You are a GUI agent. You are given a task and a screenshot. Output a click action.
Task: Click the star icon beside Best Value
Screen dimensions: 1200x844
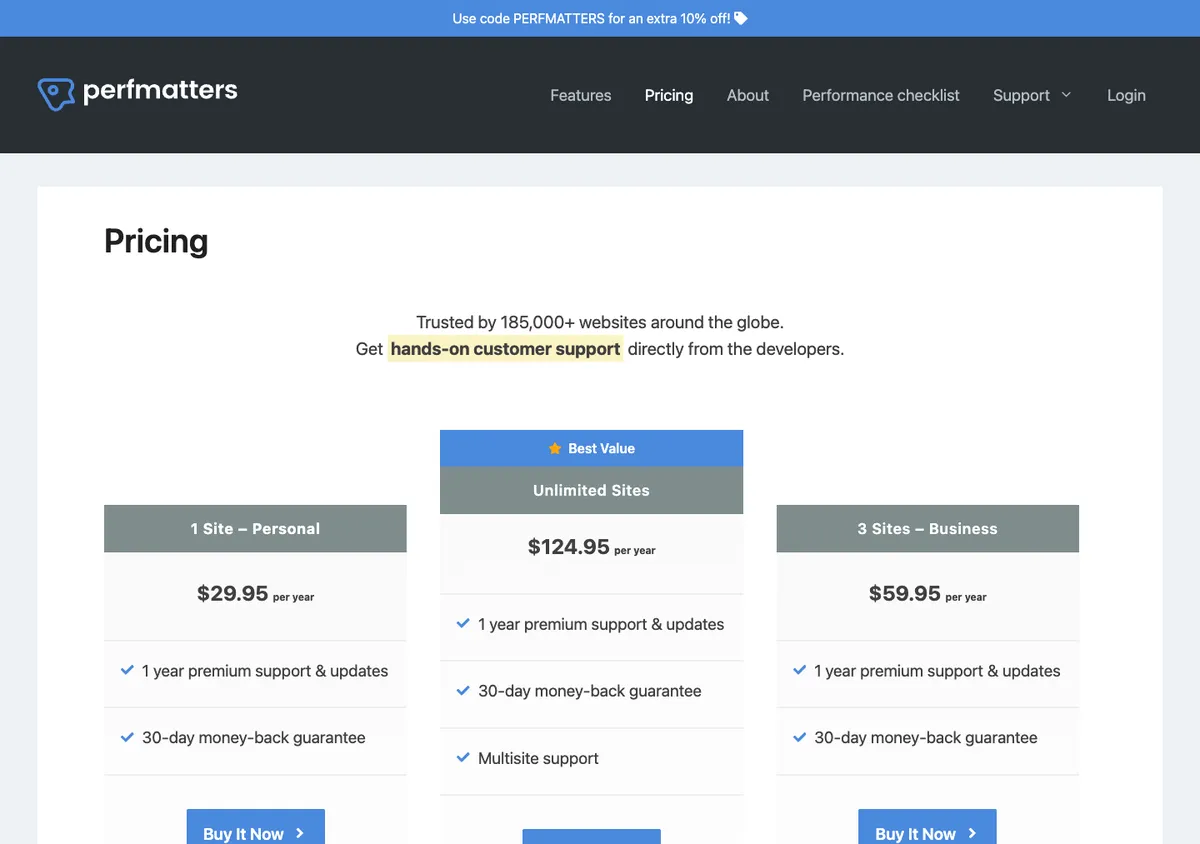pos(555,448)
